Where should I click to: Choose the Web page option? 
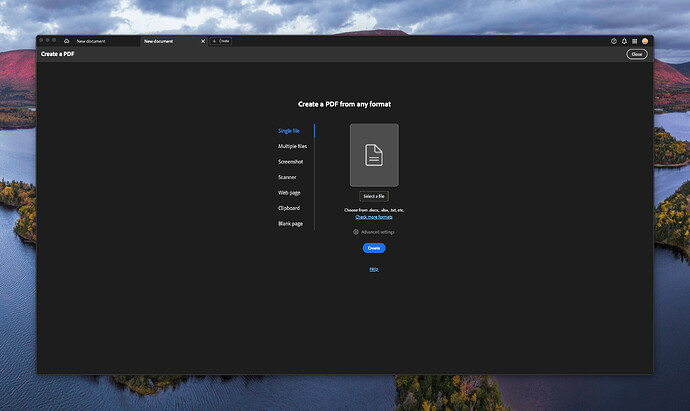click(289, 193)
